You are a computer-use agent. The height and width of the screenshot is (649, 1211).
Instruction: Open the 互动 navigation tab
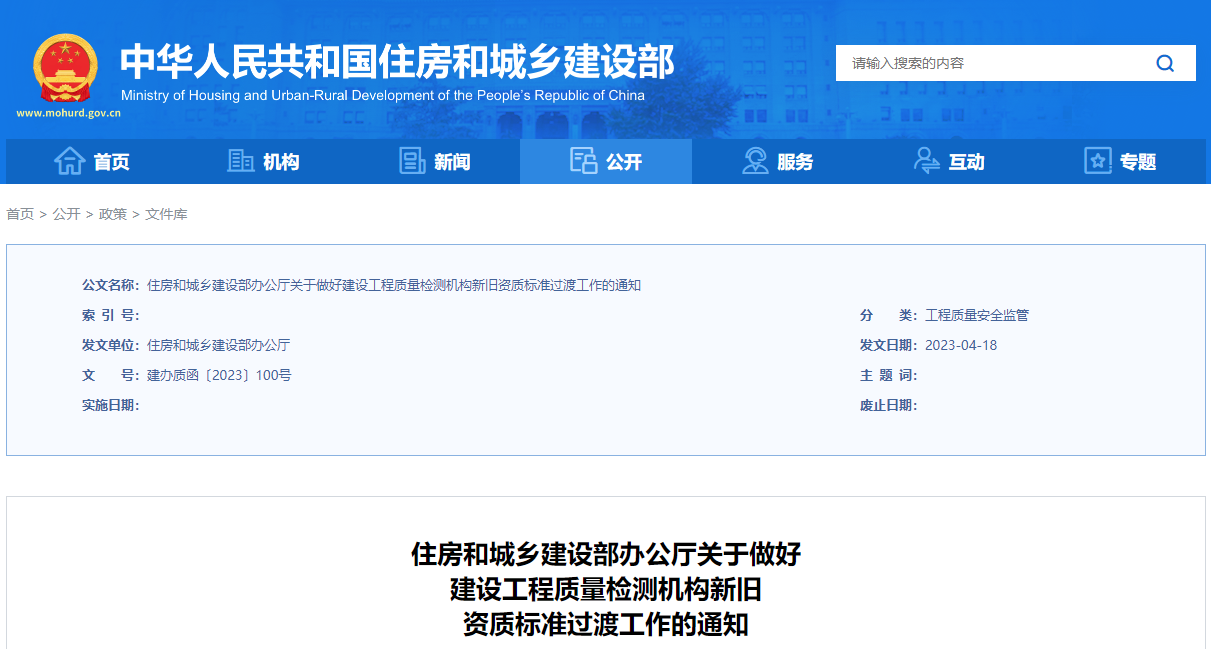[x=949, y=162]
